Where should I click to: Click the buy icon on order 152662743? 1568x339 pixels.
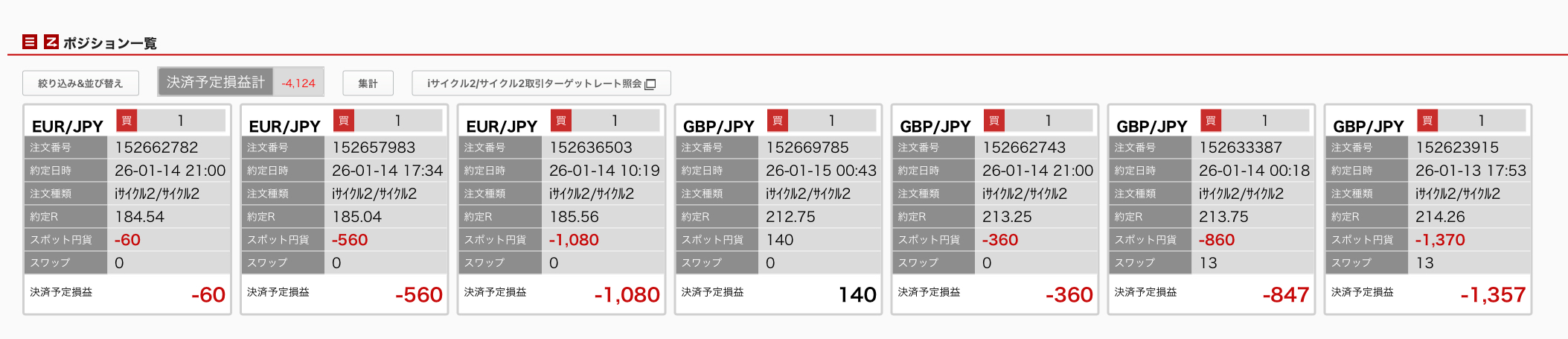click(994, 121)
